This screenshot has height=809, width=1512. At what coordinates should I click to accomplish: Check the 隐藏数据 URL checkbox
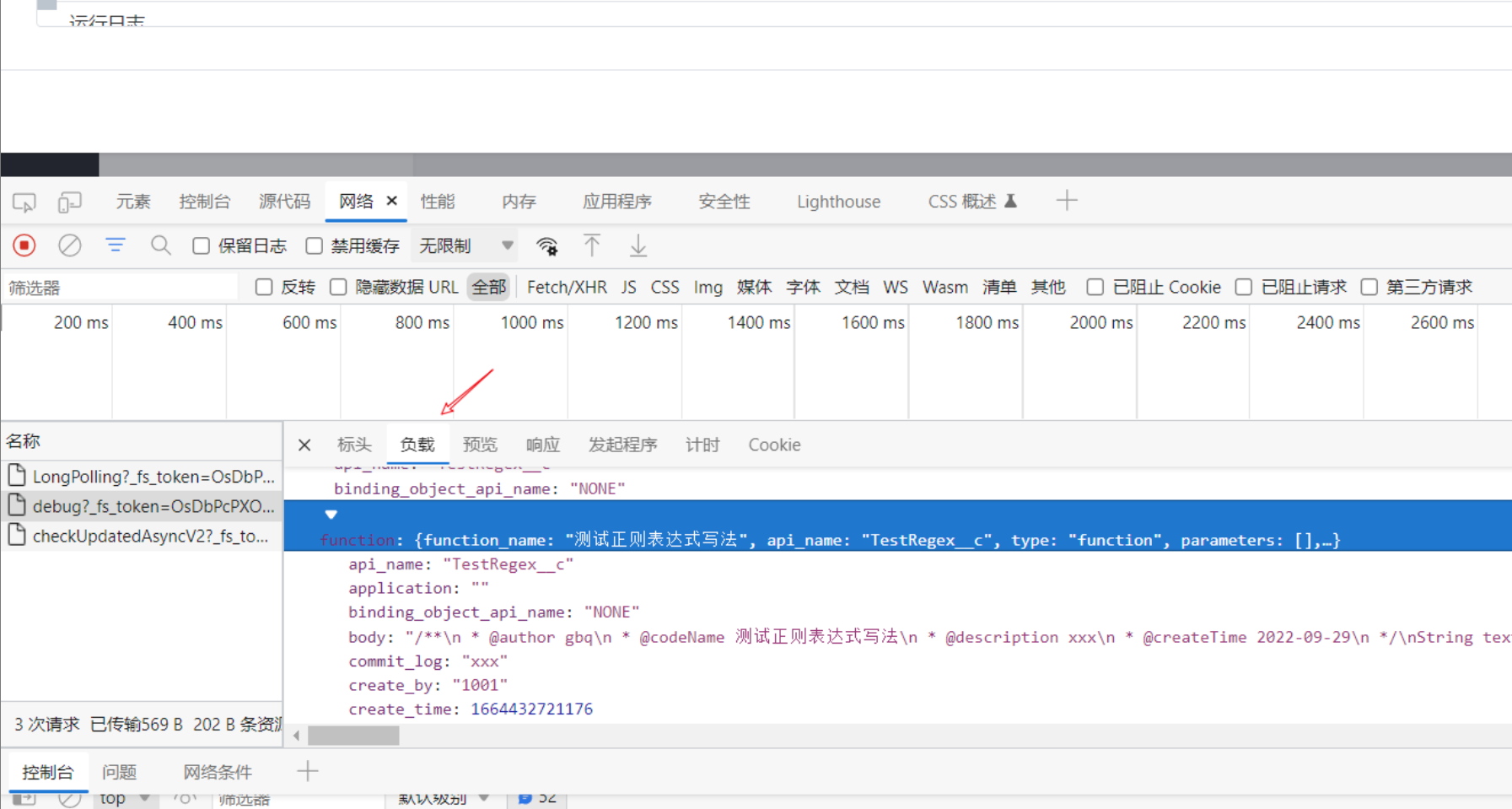tap(338, 287)
